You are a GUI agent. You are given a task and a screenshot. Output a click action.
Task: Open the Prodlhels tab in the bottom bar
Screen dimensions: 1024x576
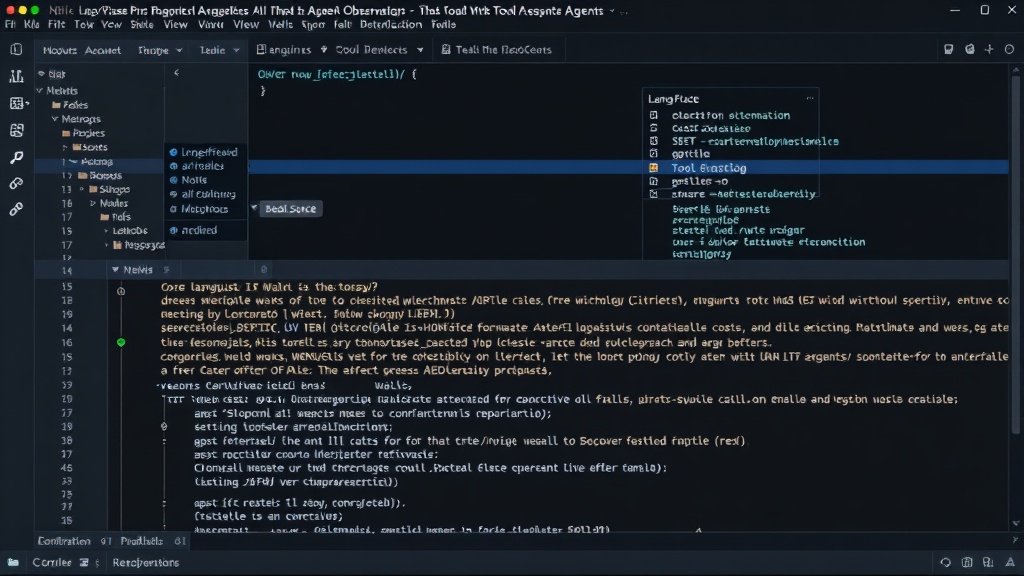point(142,541)
